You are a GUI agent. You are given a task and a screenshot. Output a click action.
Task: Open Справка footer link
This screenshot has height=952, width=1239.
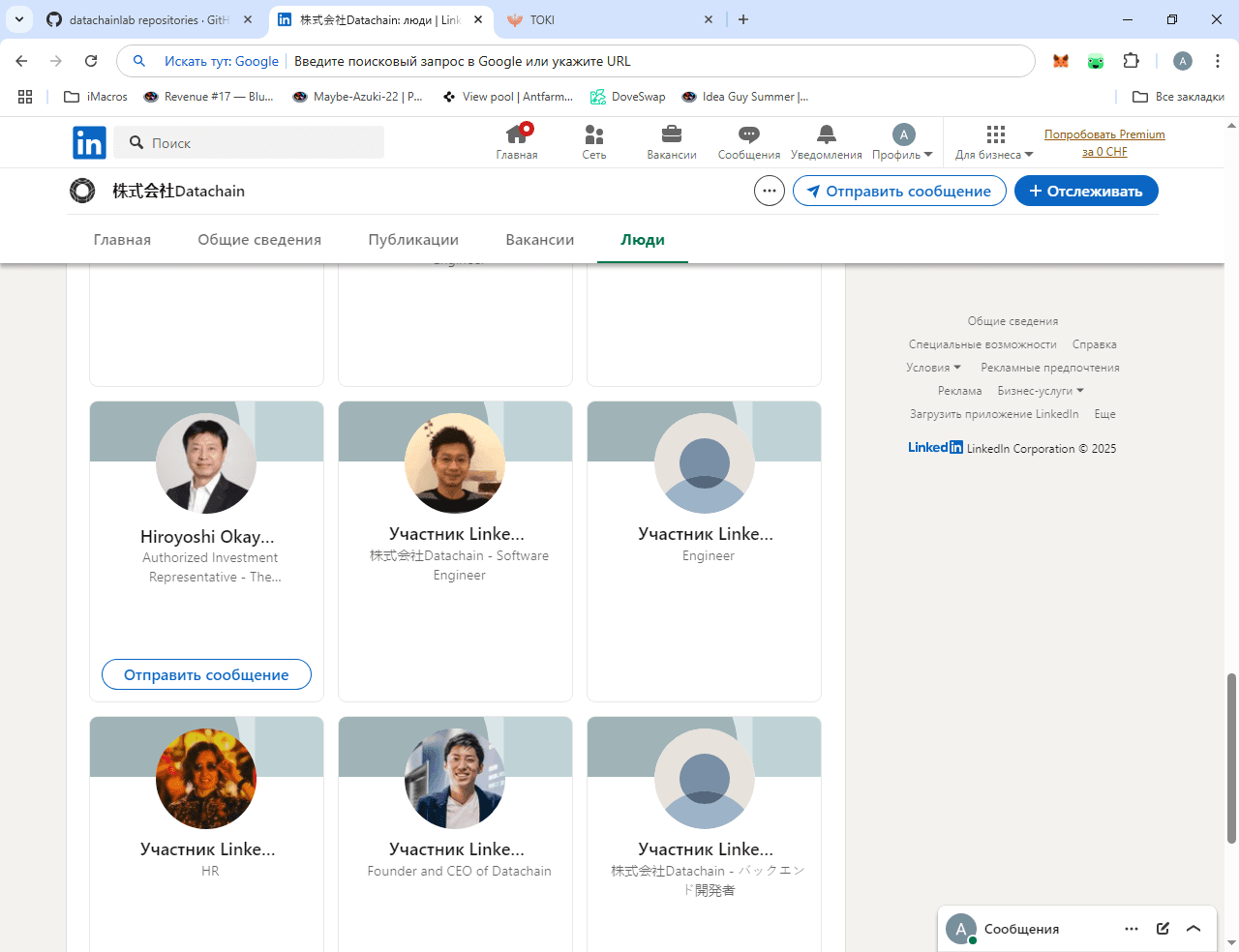coord(1094,344)
